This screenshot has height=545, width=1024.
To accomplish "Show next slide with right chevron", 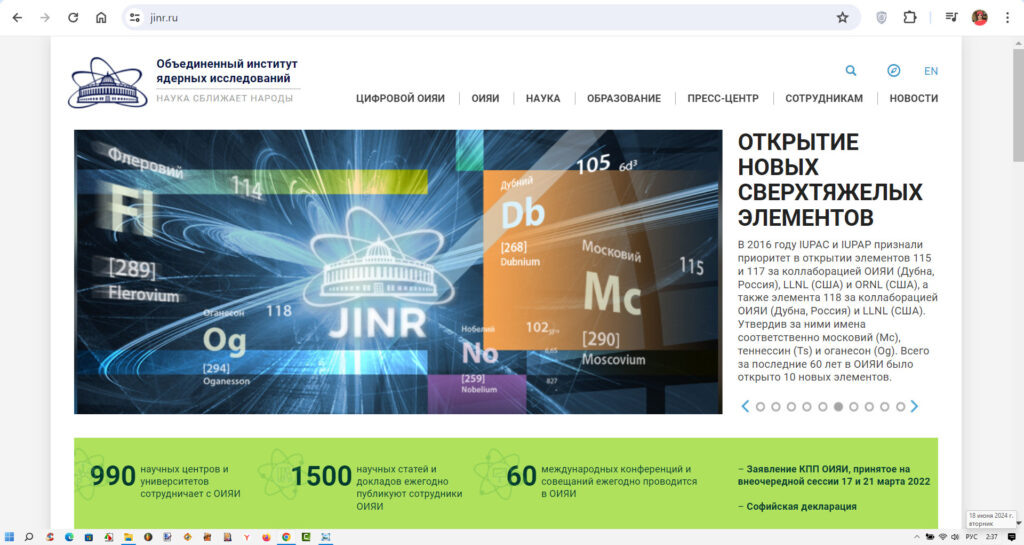I will [x=914, y=407].
